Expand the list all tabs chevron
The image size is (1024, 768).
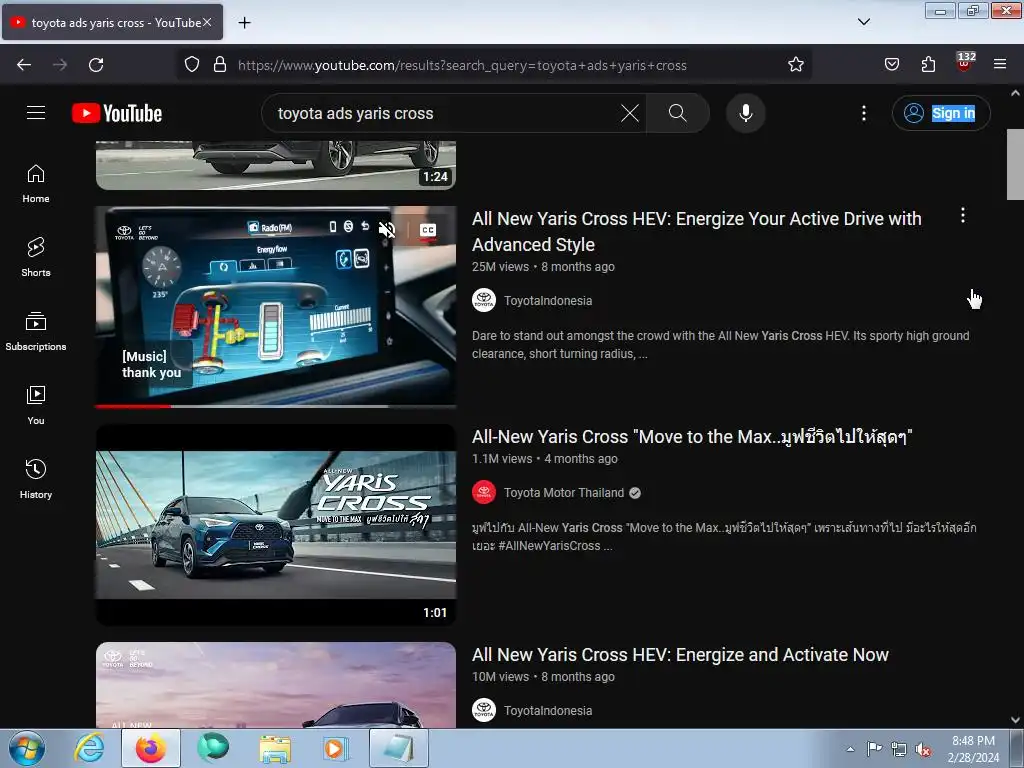click(863, 22)
